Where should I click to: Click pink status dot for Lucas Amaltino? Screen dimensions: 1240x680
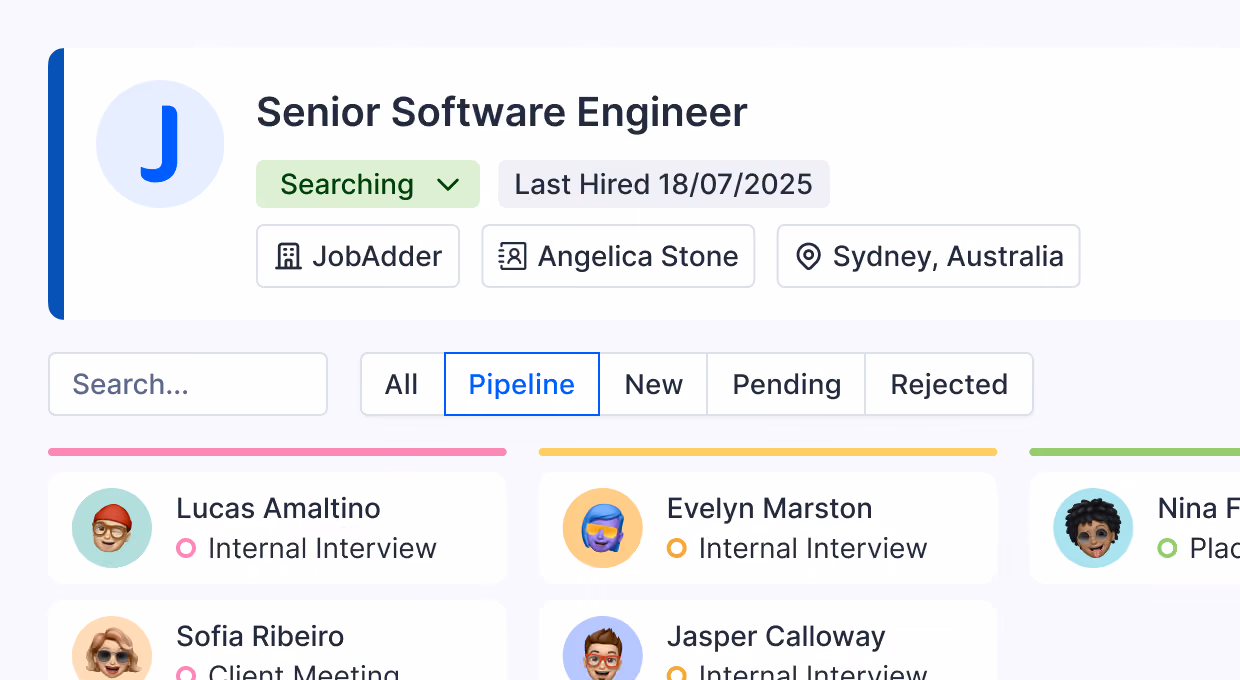(186, 548)
